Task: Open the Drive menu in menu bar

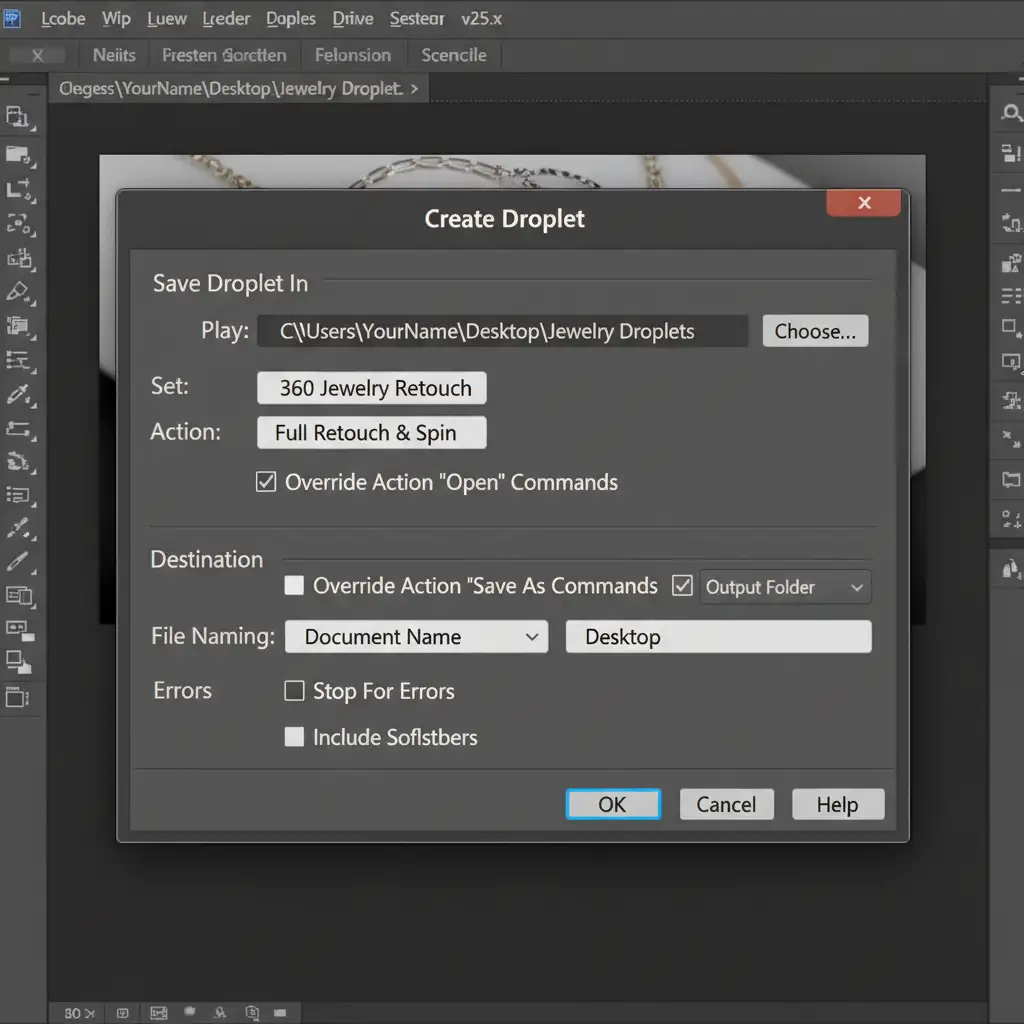Action: coord(352,18)
